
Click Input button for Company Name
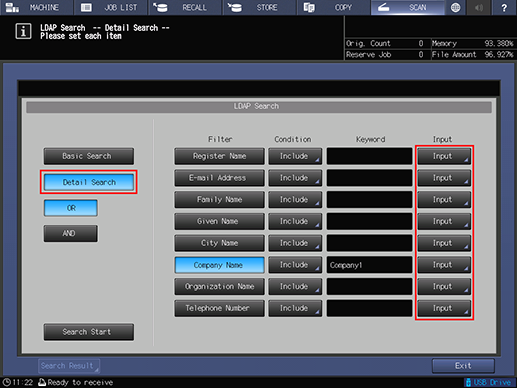pyautogui.click(x=444, y=265)
